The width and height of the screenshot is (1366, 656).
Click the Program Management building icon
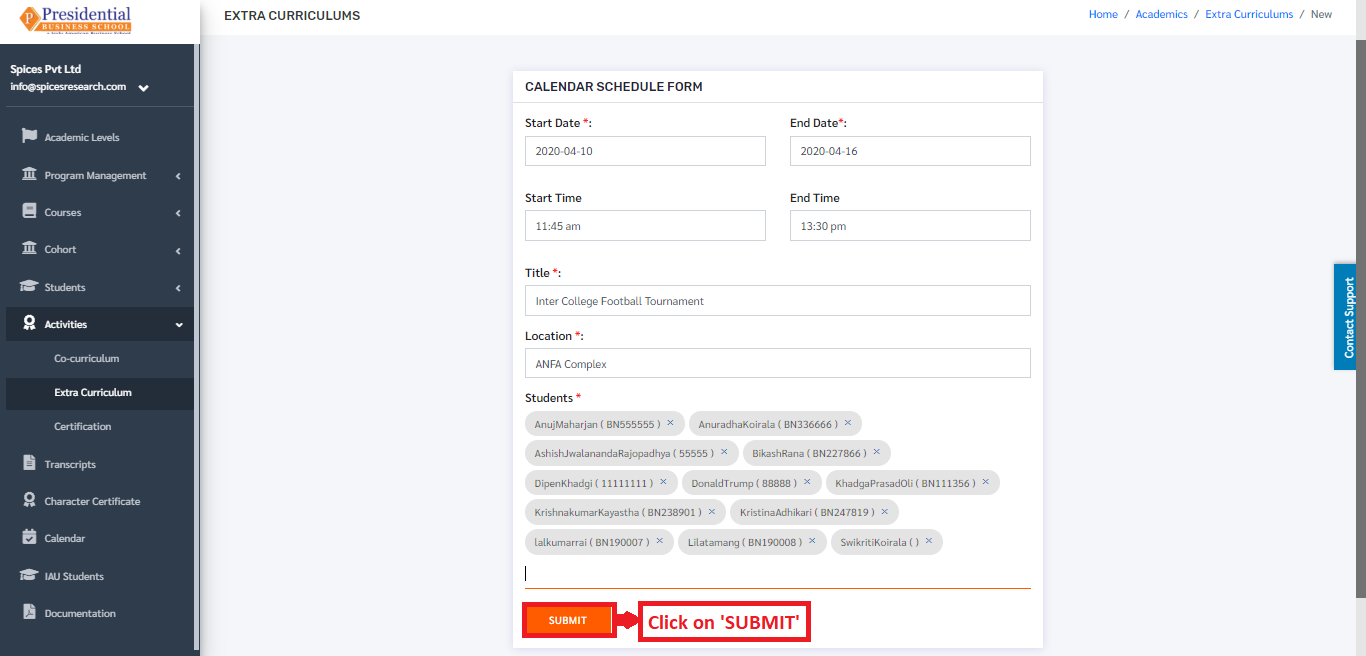[x=29, y=174]
